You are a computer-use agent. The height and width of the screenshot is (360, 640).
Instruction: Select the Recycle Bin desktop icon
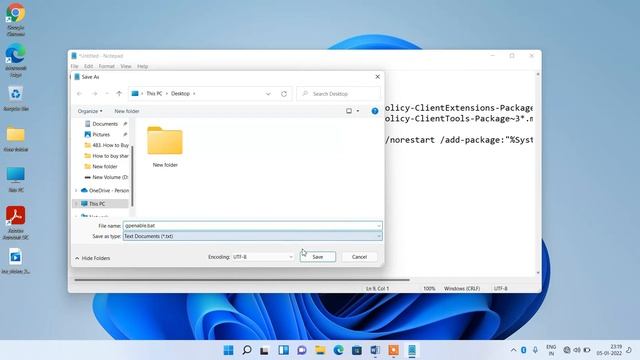[x=16, y=98]
